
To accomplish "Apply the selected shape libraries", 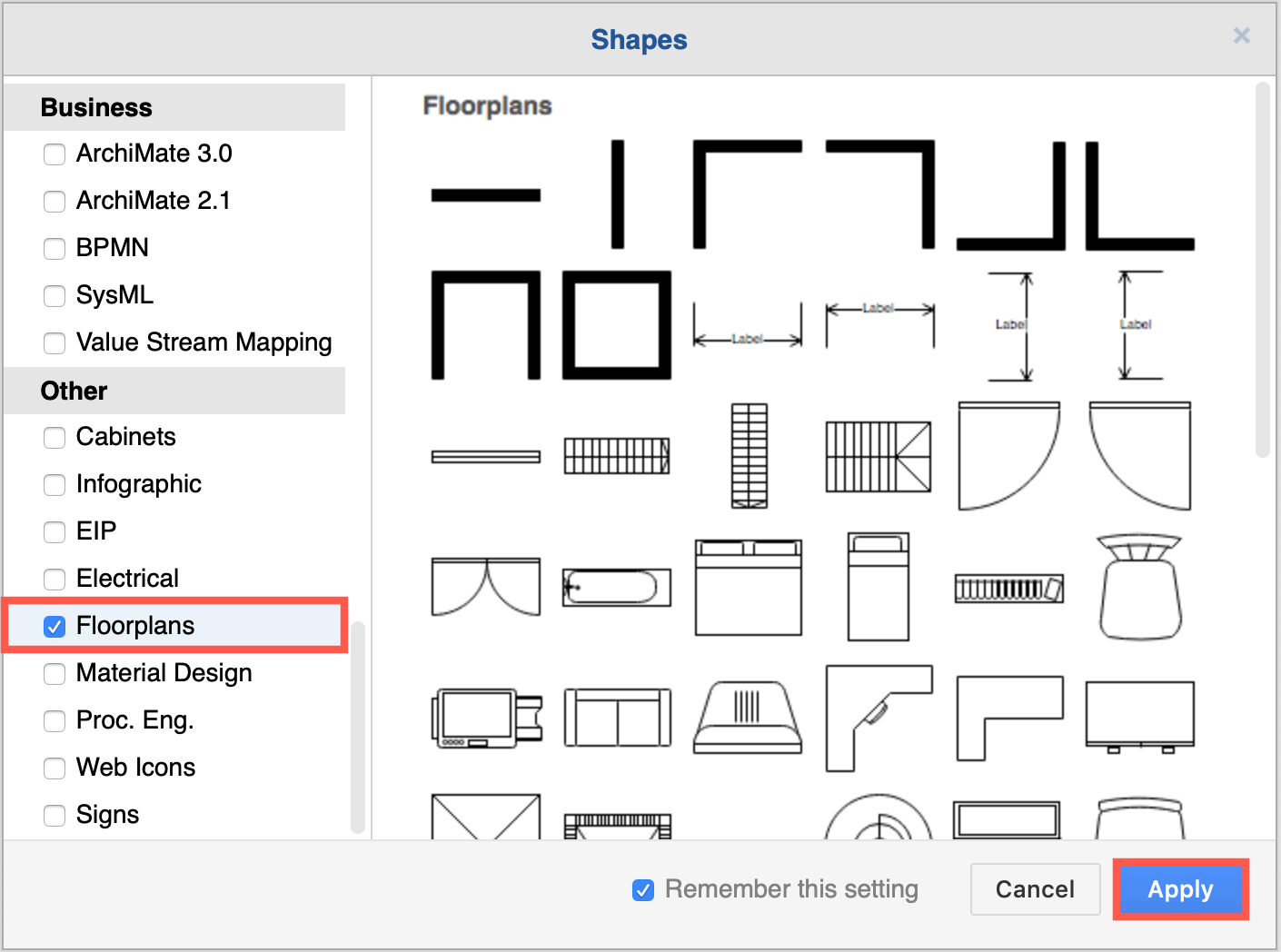I will coord(1180,889).
